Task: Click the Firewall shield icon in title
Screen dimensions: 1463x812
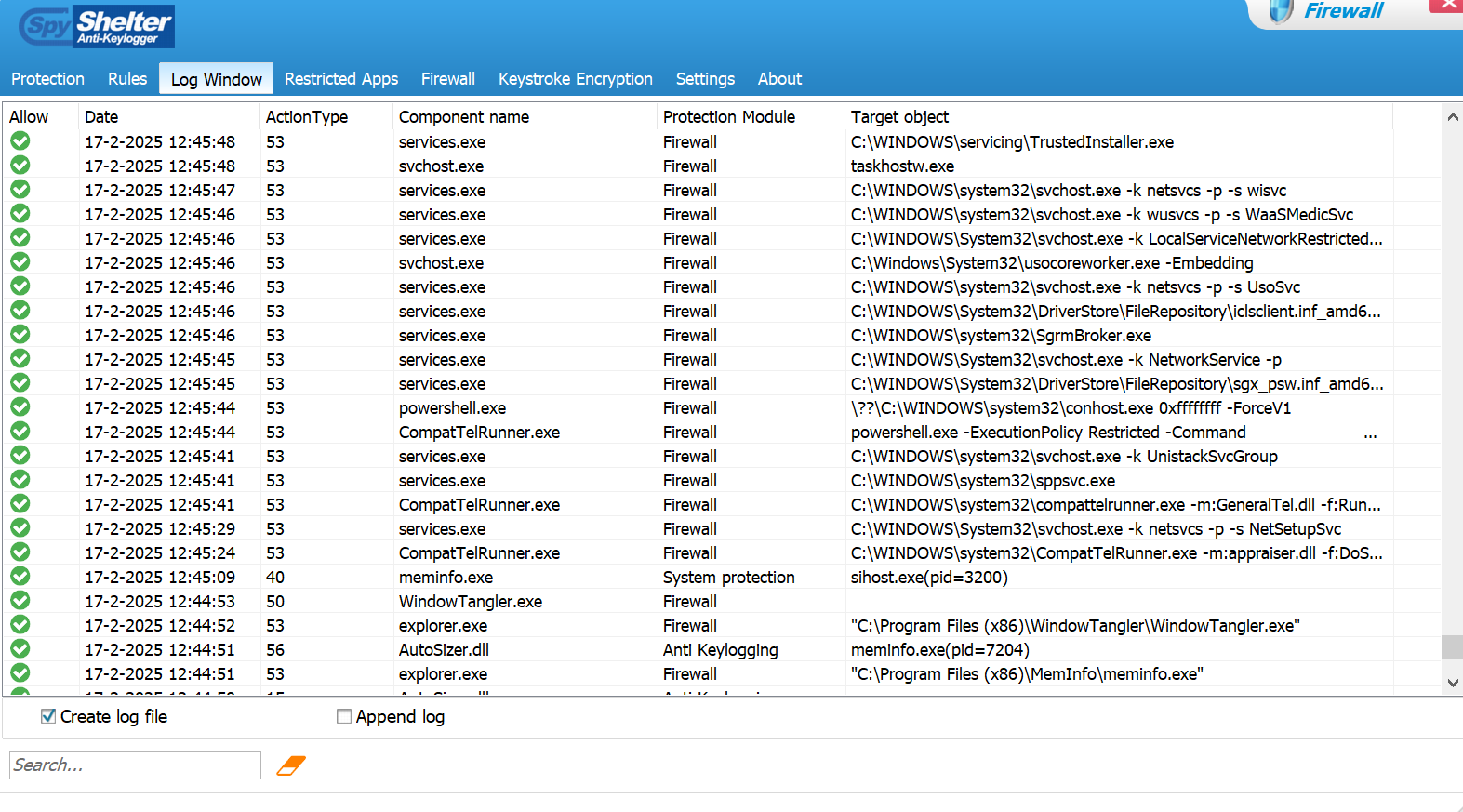Action: point(1281,11)
